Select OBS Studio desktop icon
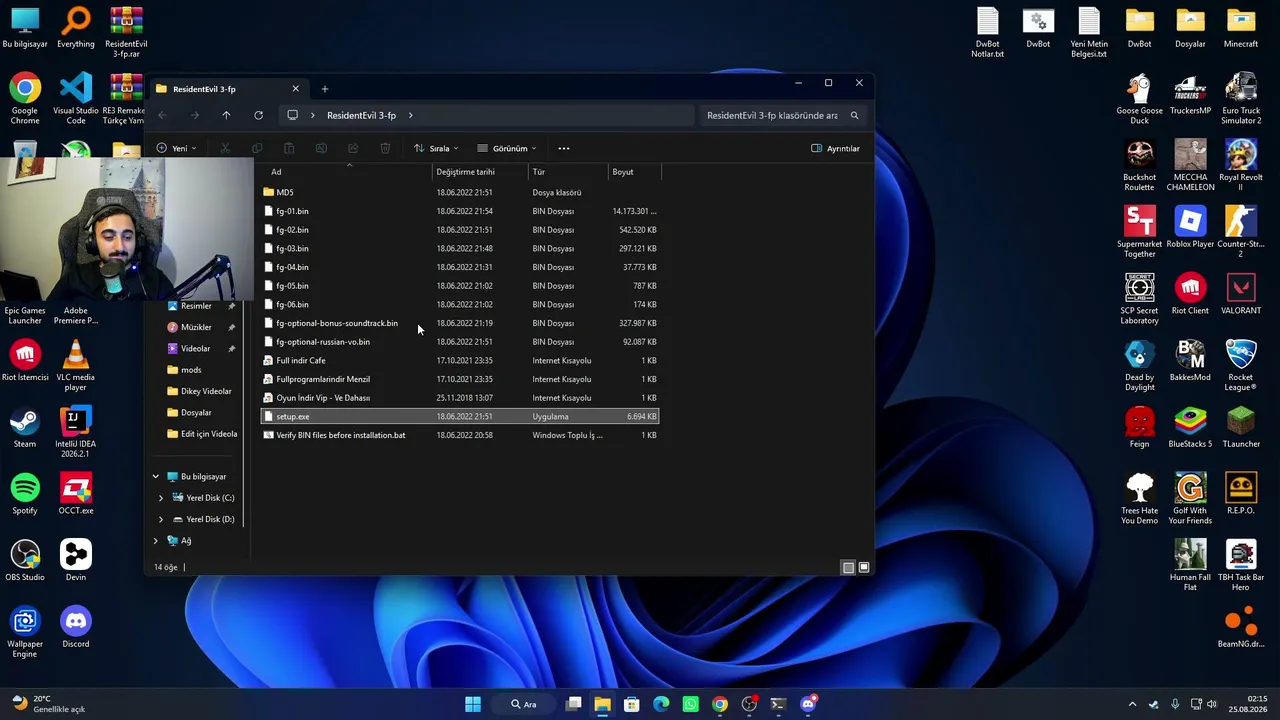Viewport: 1280px width, 720px height. pos(25,562)
